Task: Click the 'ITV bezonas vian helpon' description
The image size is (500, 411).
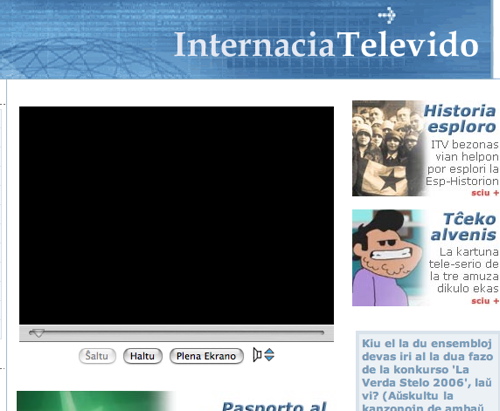Action: [x=463, y=163]
